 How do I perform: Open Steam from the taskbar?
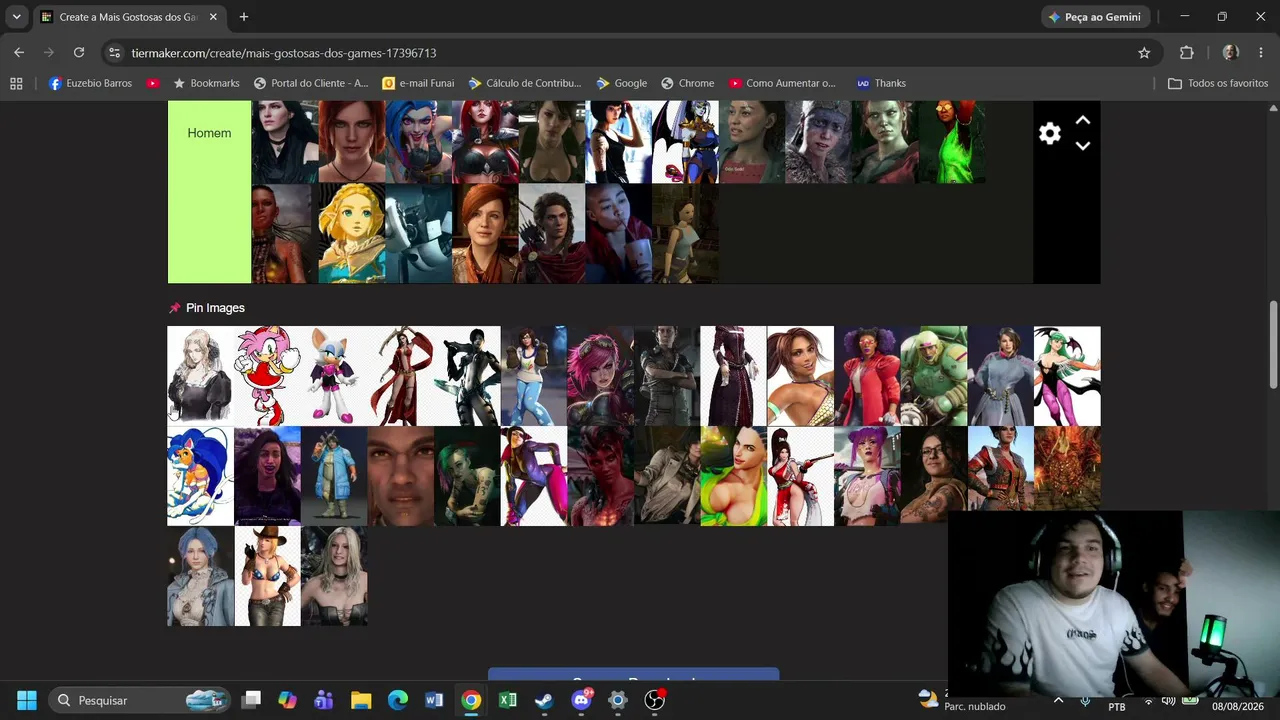[544, 700]
